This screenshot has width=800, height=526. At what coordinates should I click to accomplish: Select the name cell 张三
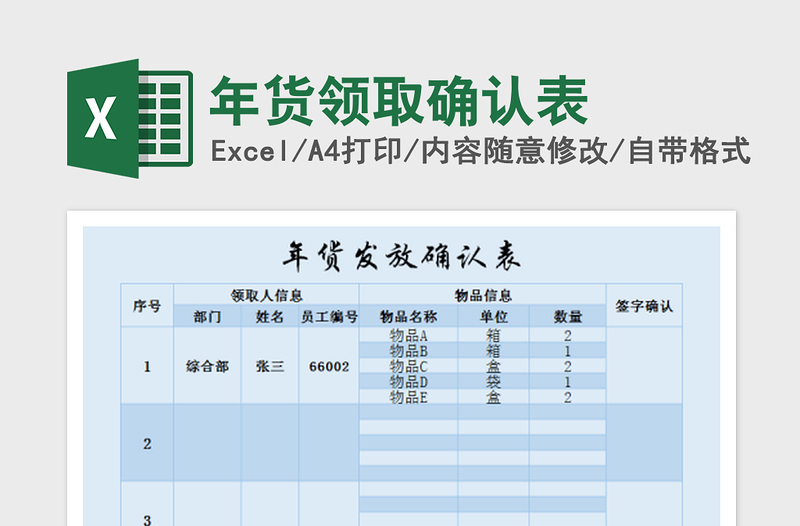tap(269, 366)
